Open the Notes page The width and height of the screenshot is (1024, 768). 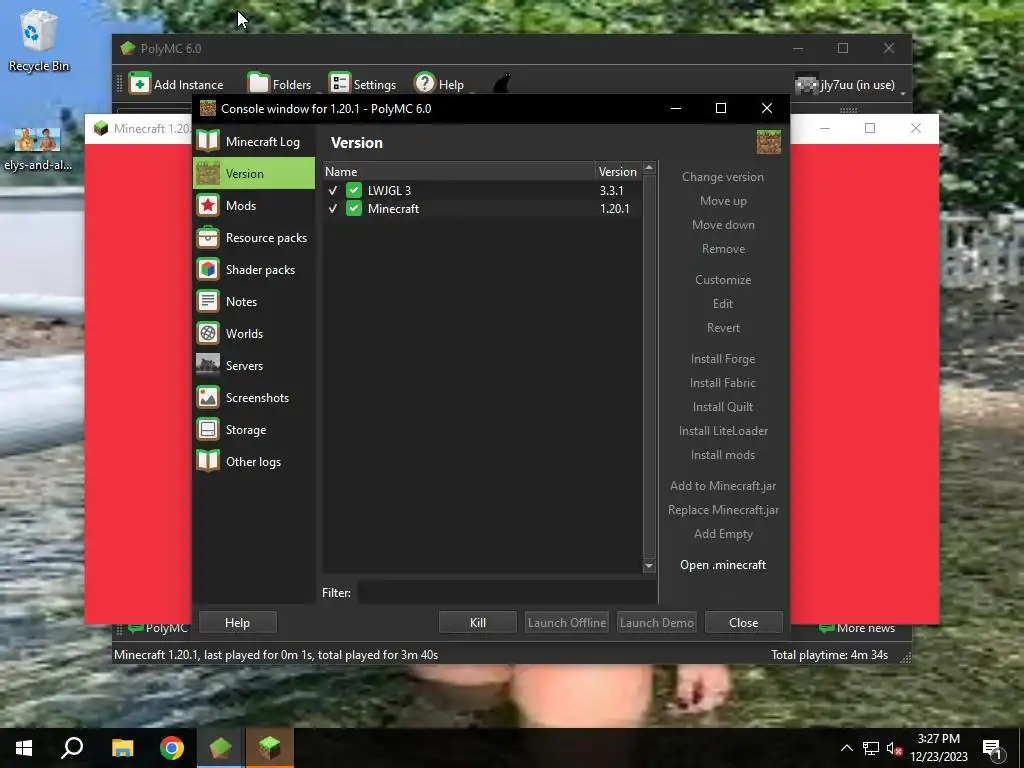(253, 302)
